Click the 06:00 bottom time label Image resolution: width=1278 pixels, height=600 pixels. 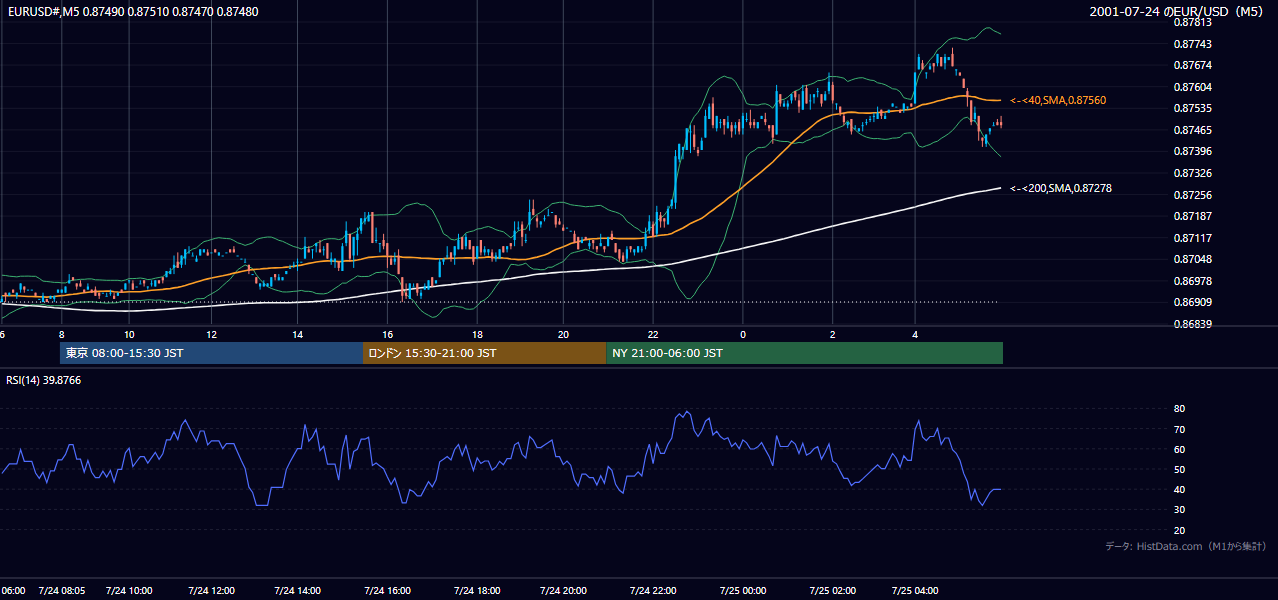coord(12,591)
